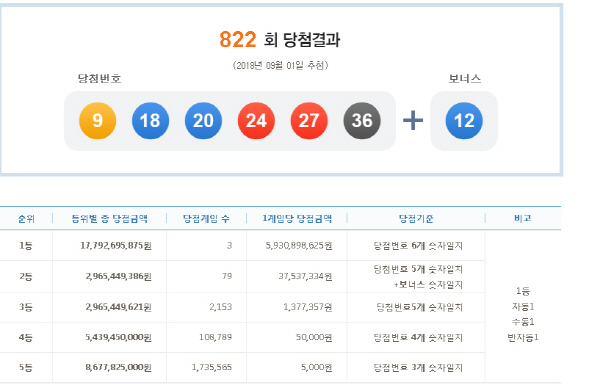Click the 당첨기준 column header
Screen dimensions: 600x392
tap(416, 219)
